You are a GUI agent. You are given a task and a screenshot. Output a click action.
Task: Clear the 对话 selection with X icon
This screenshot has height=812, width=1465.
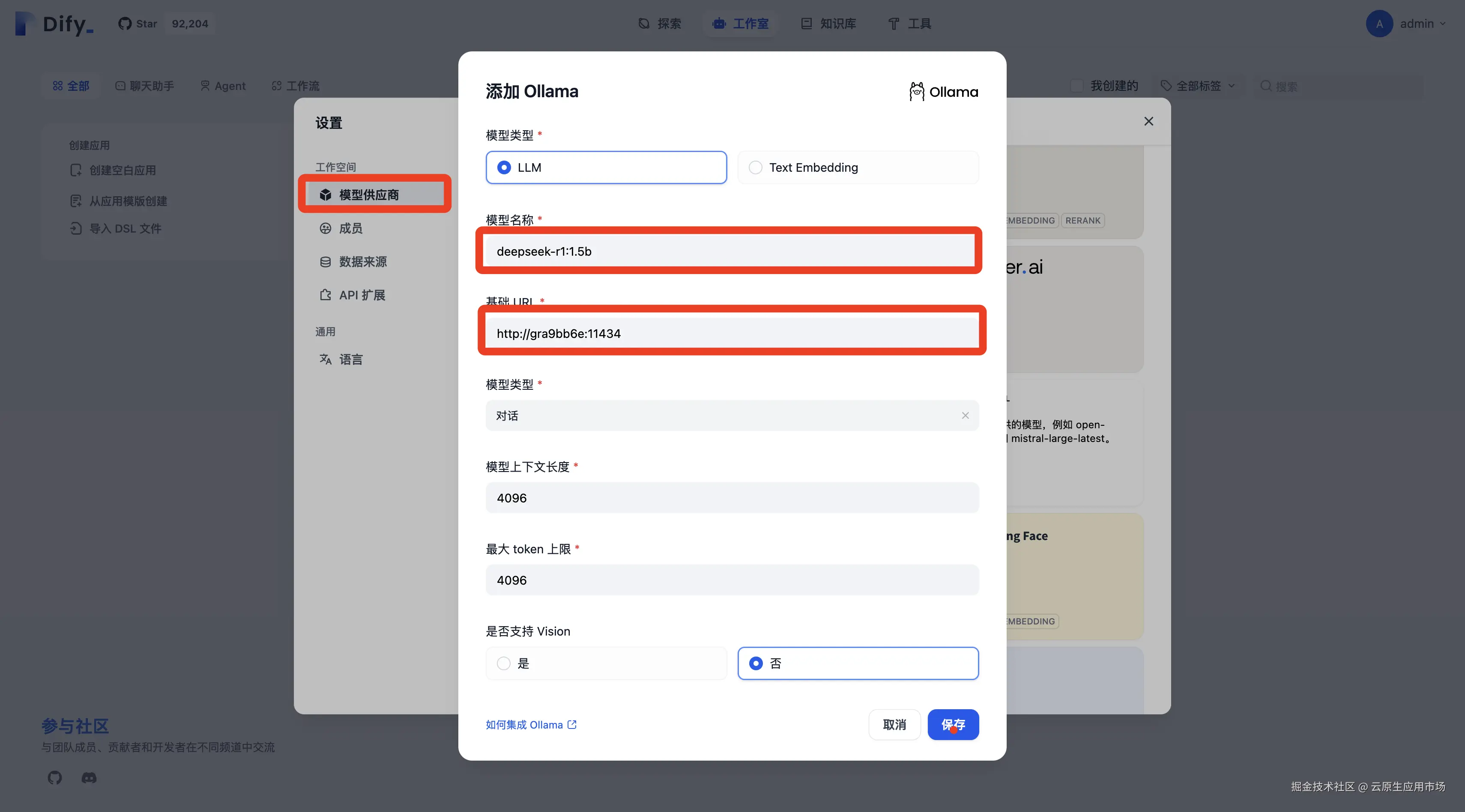tap(965, 416)
